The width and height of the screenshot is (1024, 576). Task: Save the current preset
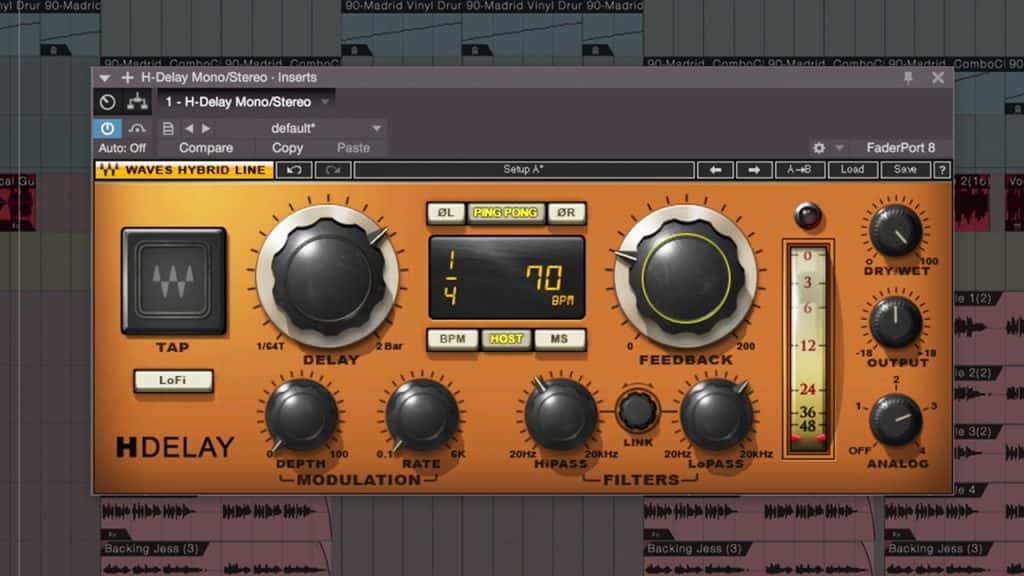(905, 169)
